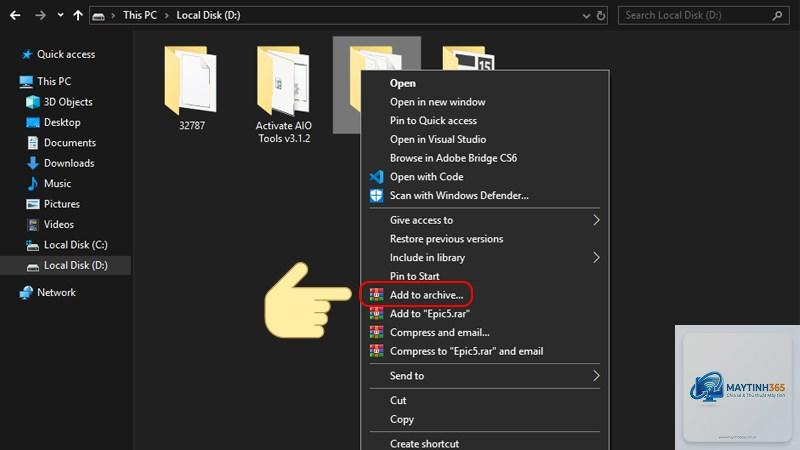Go back using the back arrow
Viewport: 800px width, 450px height.
pyautogui.click(x=15, y=15)
